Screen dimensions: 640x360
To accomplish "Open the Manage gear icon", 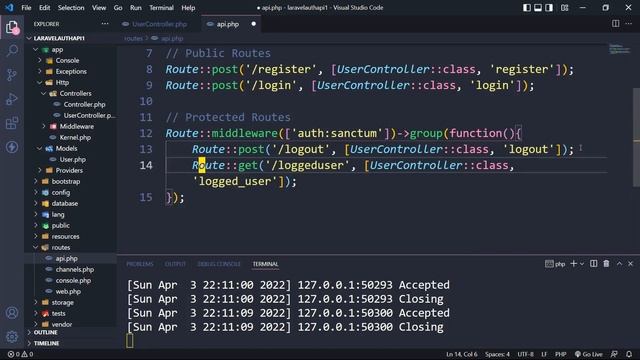I will click(x=12, y=337).
